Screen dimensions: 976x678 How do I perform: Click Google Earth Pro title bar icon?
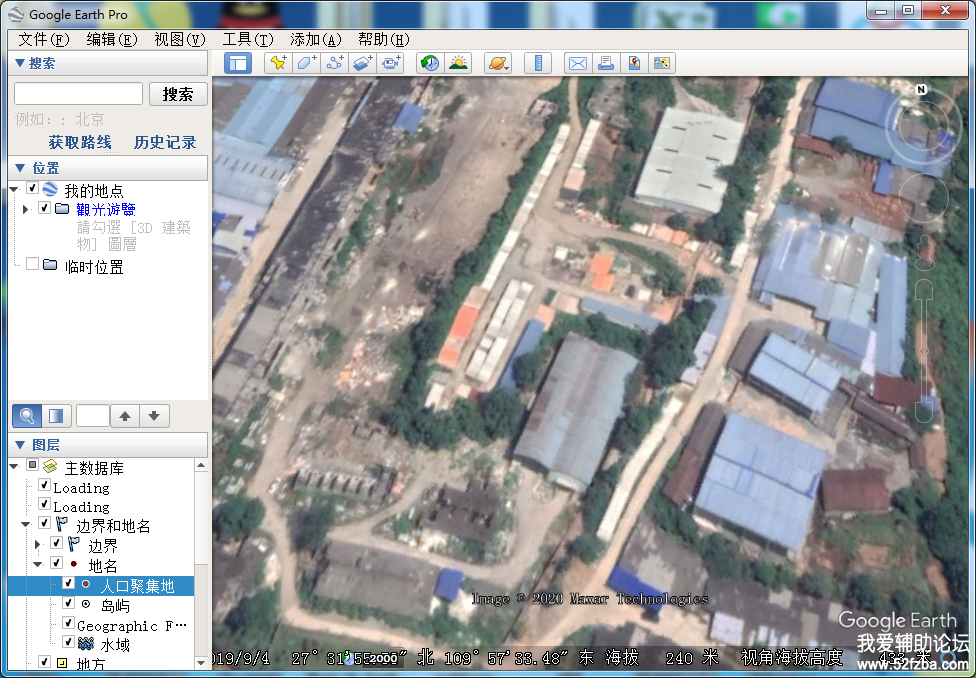pyautogui.click(x=17, y=14)
